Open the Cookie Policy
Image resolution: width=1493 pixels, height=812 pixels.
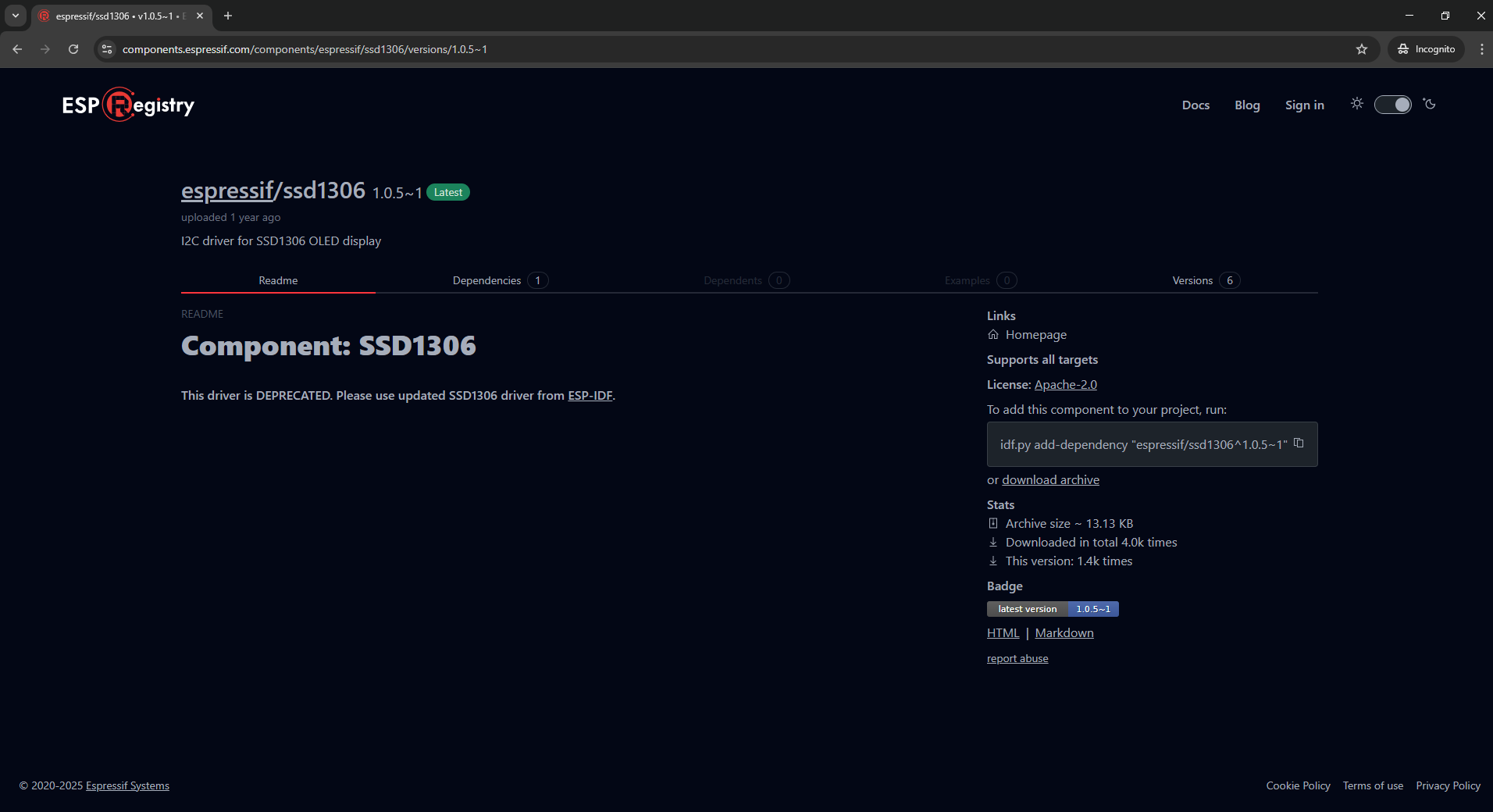pos(1298,785)
